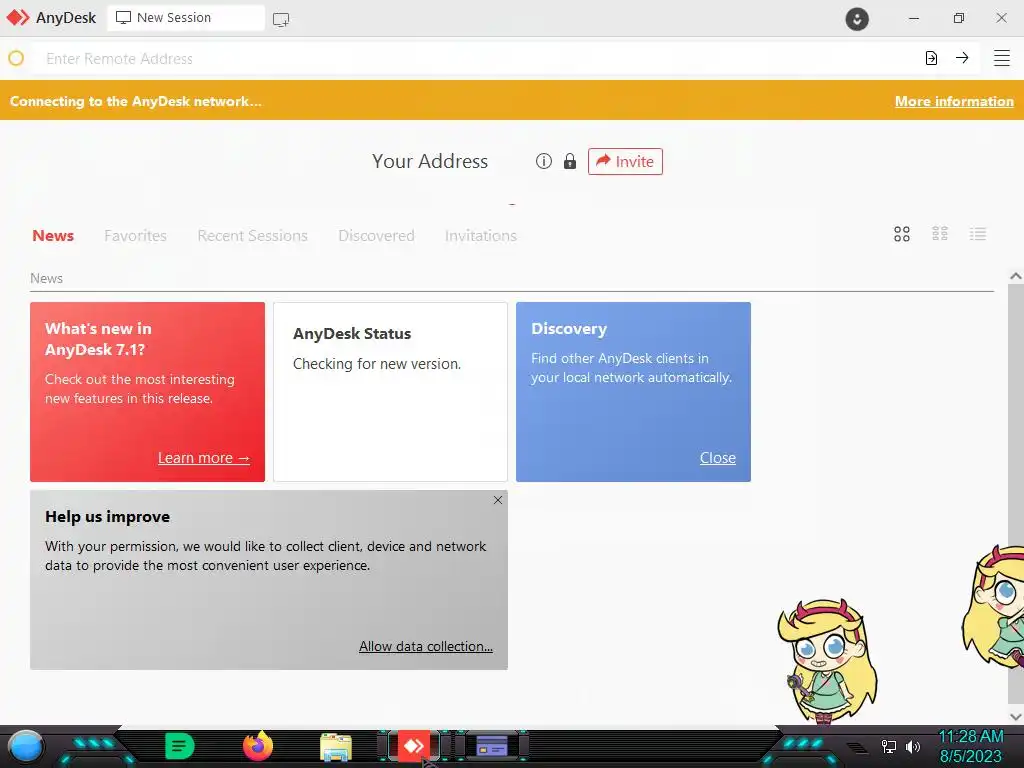Click the AnyDesk Status card
The height and width of the screenshot is (768, 1024).
point(390,392)
